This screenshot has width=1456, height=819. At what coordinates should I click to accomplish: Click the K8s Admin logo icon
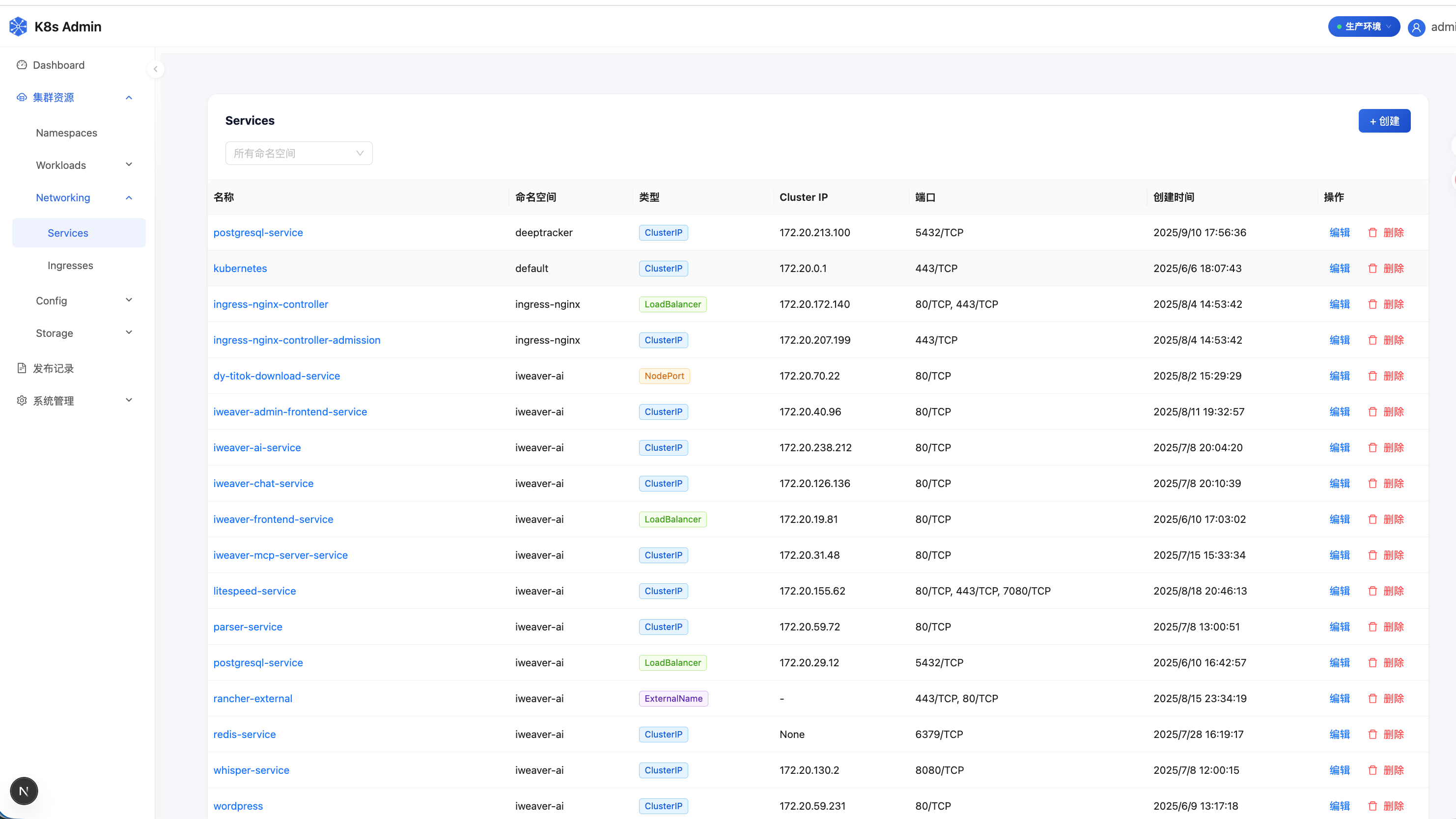coord(18,27)
